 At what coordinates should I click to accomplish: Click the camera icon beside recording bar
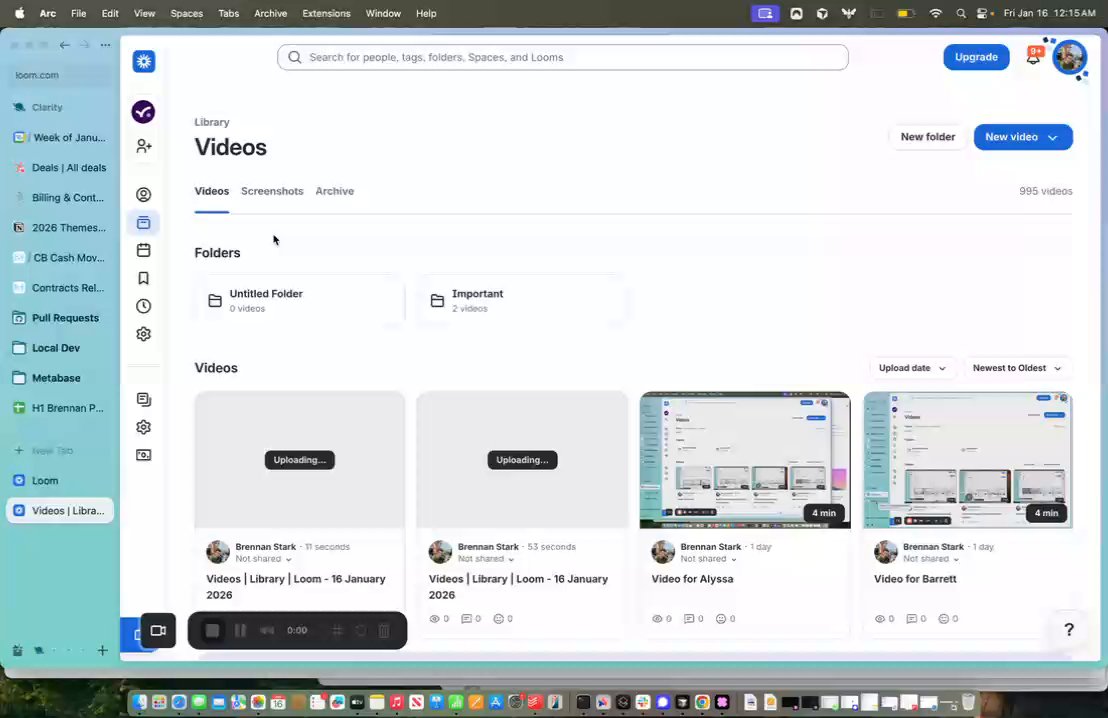tap(158, 630)
